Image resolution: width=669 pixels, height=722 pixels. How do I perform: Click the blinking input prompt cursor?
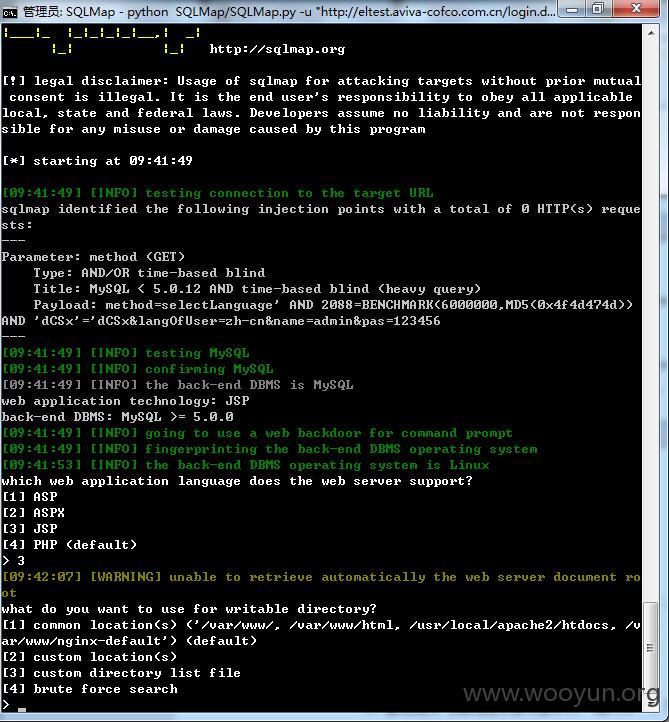(x=22, y=709)
